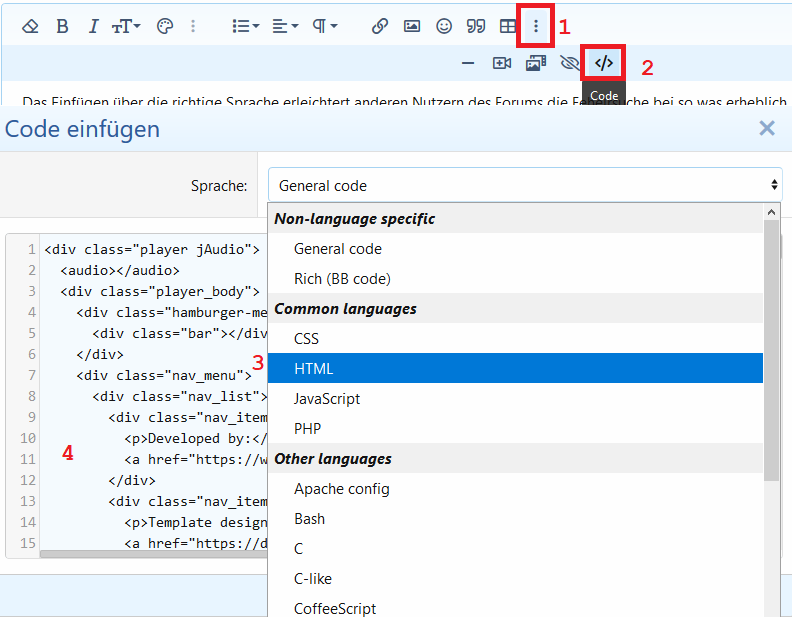Click line number 12 in gutter
Viewport: 792px width, 617px height.
pos(28,480)
